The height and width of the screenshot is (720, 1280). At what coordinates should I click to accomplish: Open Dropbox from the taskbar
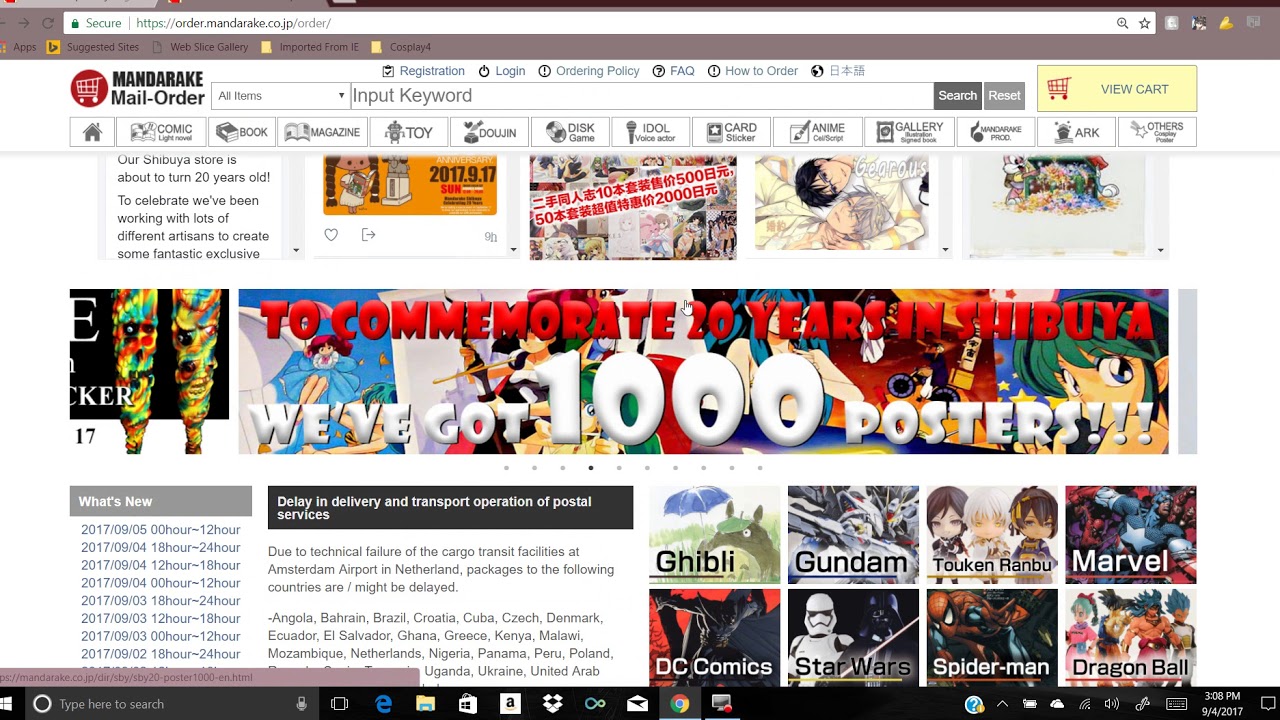coord(552,704)
